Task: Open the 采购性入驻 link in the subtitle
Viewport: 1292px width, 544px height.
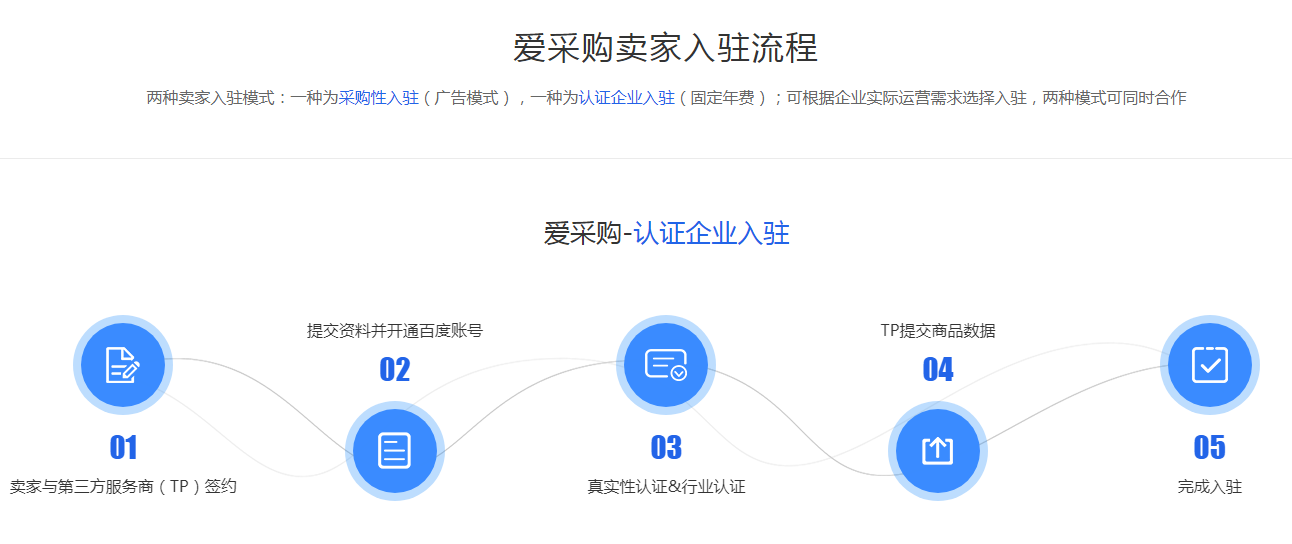Action: [378, 98]
